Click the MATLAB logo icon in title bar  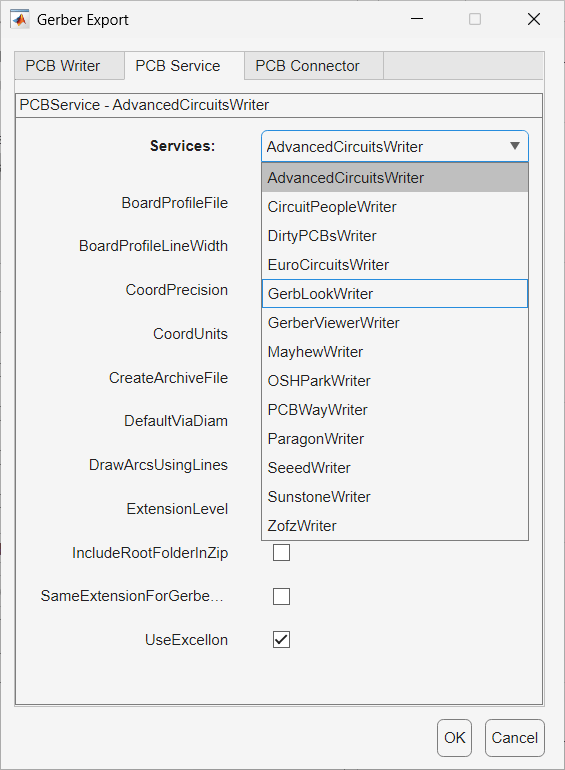(20, 20)
